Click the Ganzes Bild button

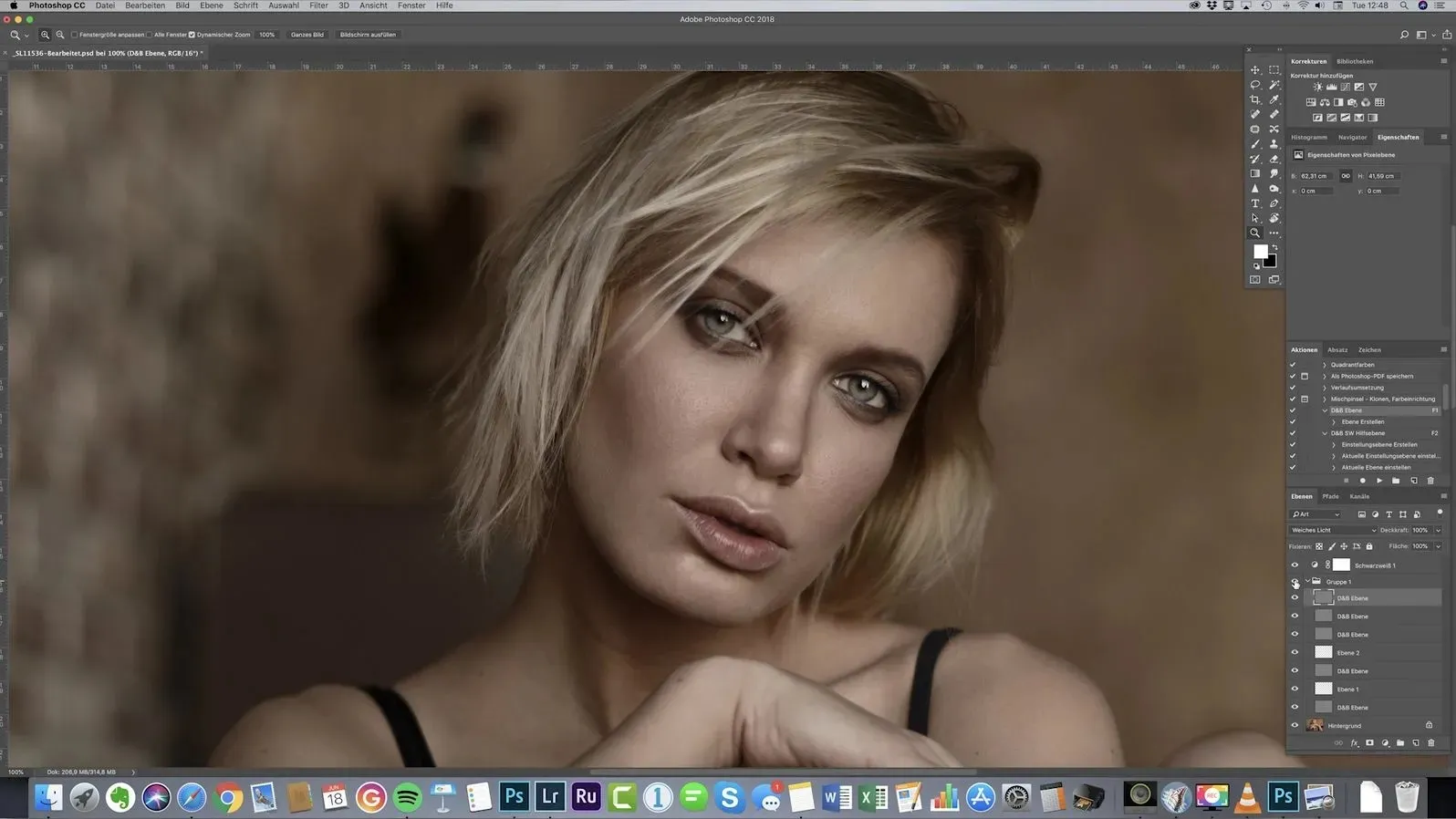(307, 35)
